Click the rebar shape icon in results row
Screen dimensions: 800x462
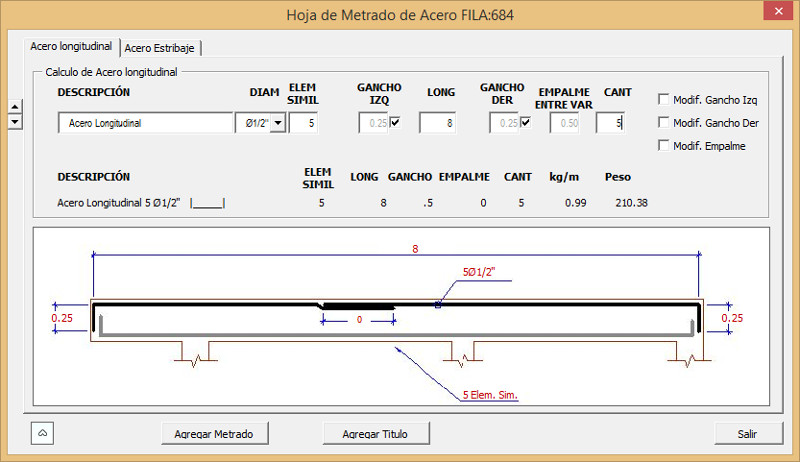tap(208, 203)
